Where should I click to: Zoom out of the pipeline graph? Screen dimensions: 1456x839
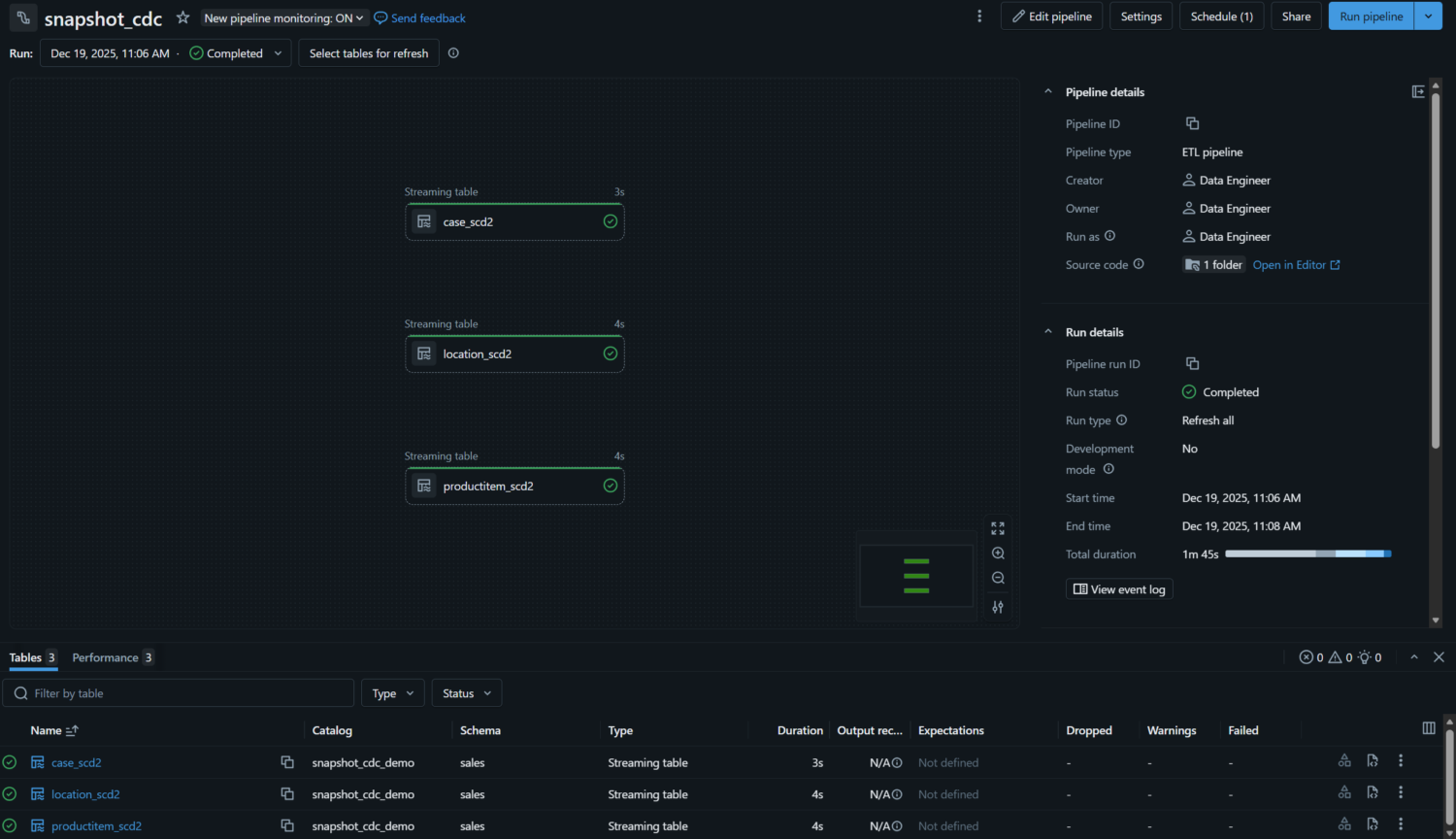998,578
